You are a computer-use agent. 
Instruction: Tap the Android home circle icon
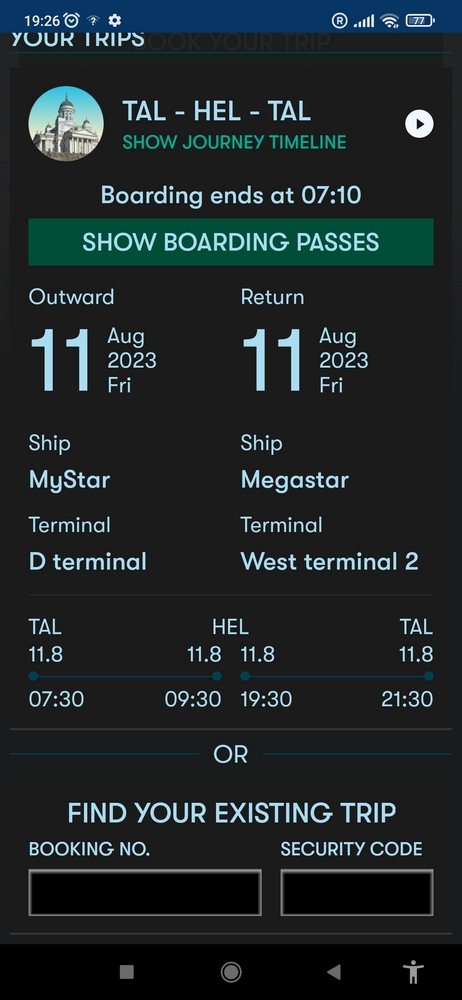[x=231, y=971]
